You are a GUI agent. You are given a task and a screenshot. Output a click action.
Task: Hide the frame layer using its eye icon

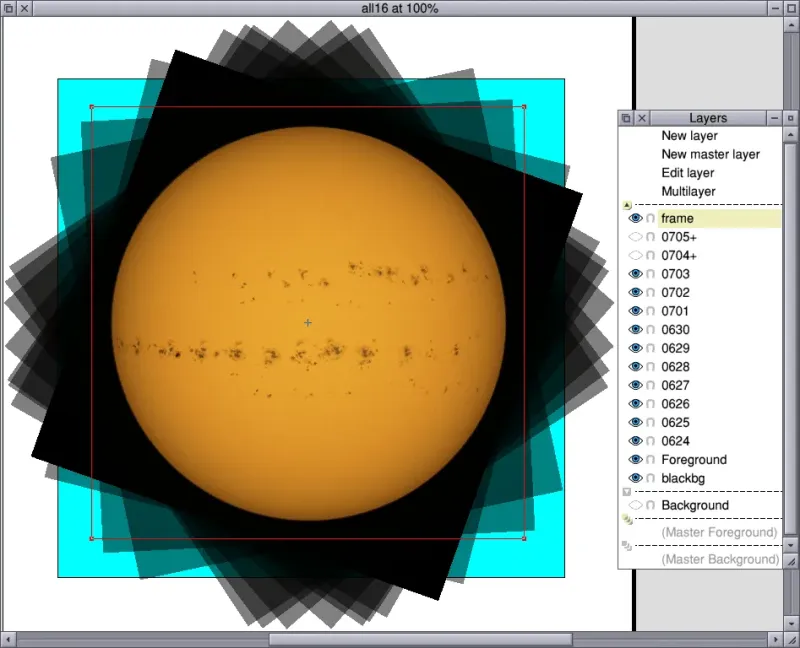click(635, 218)
